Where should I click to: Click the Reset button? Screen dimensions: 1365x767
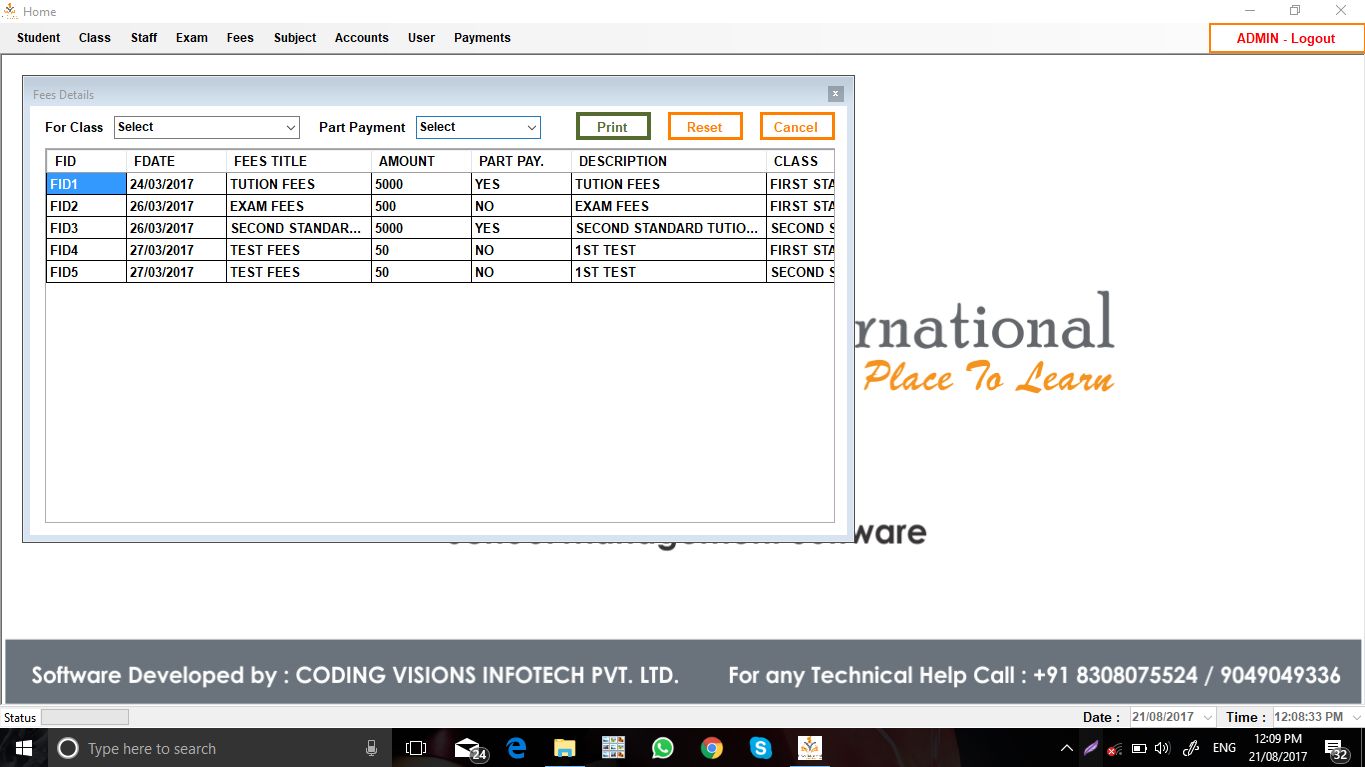pos(705,127)
